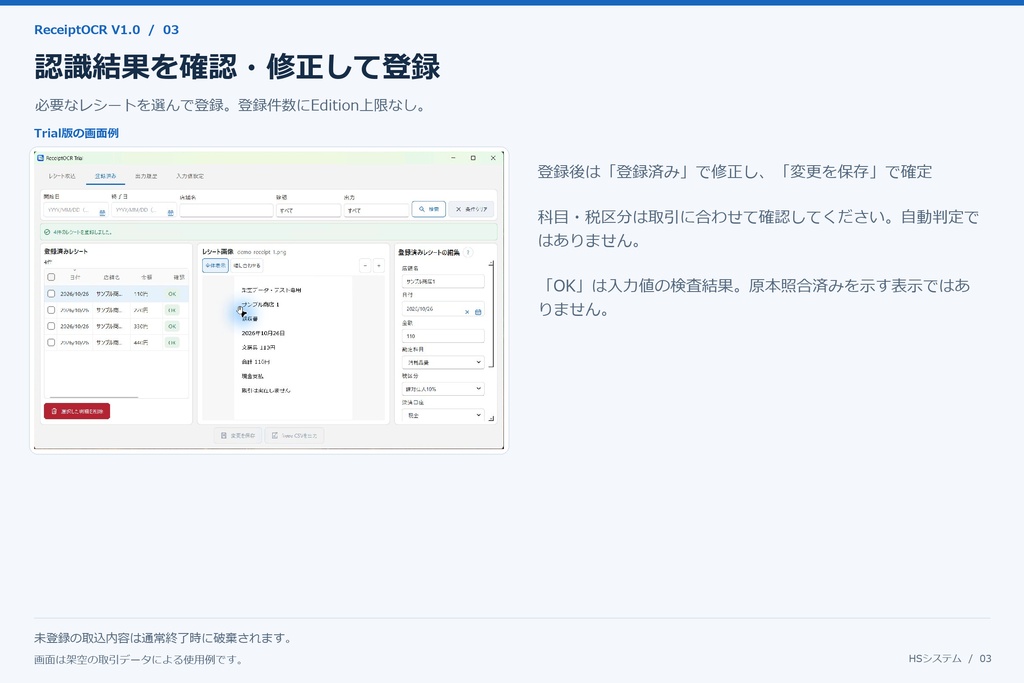The width and height of the screenshot is (1024, 683).
Task: Open the 出力設定 tab
Action: pos(146,176)
